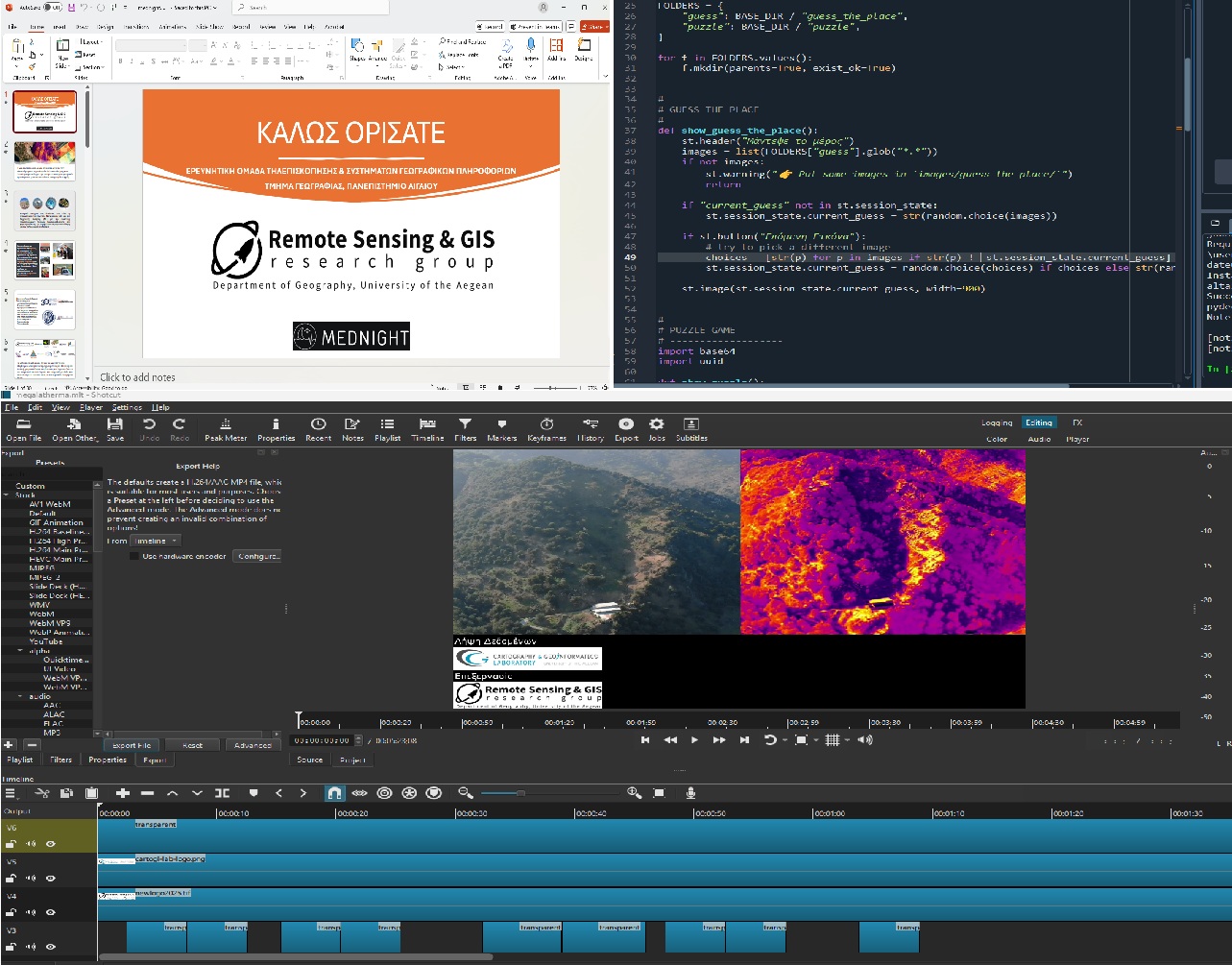Screen dimensions: 1232x965
Task: Enable the Use hardware encoder checkbox
Action: coord(134,556)
